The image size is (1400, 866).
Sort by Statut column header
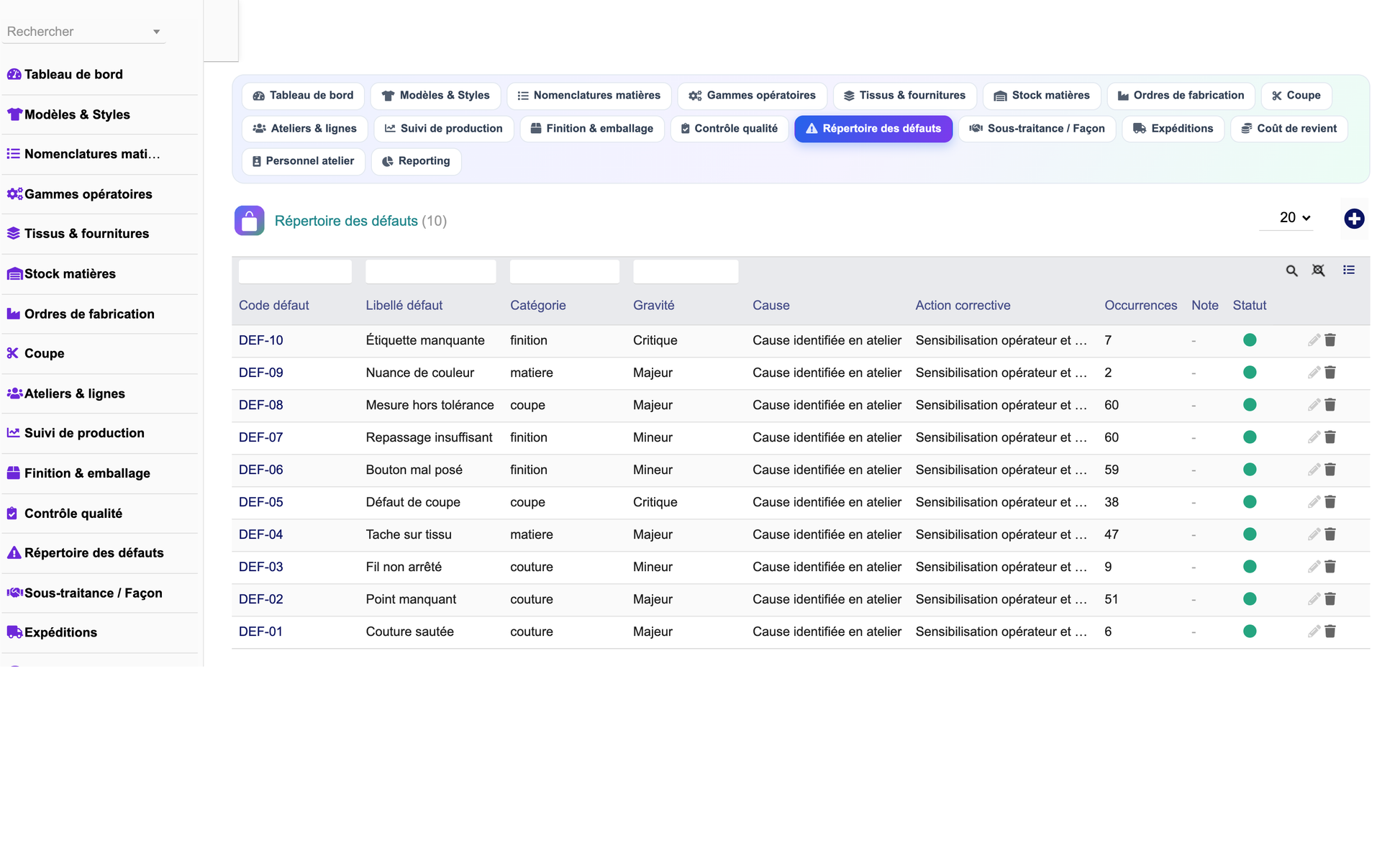(x=1249, y=306)
